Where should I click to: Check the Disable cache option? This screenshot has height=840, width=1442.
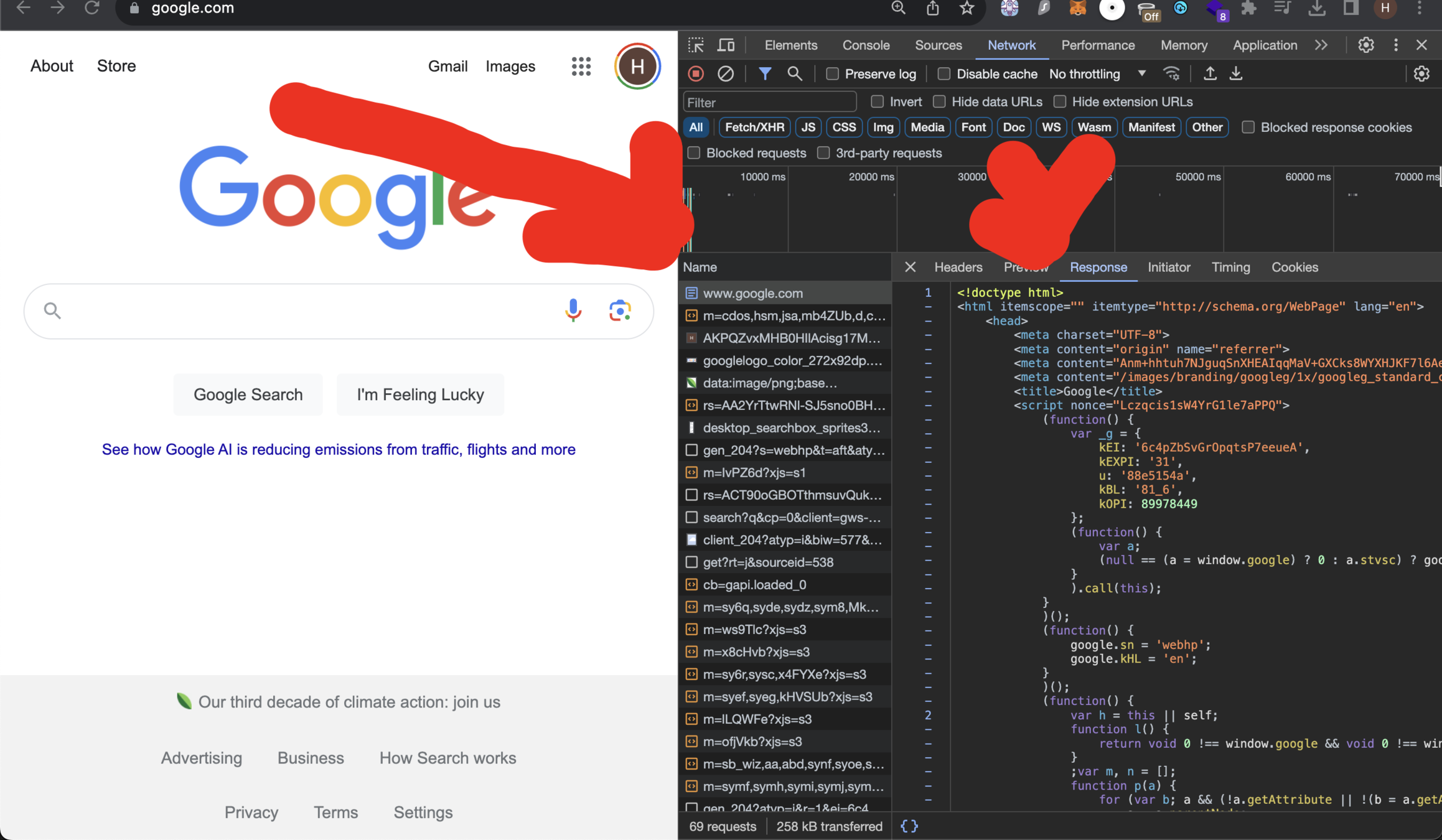944,74
